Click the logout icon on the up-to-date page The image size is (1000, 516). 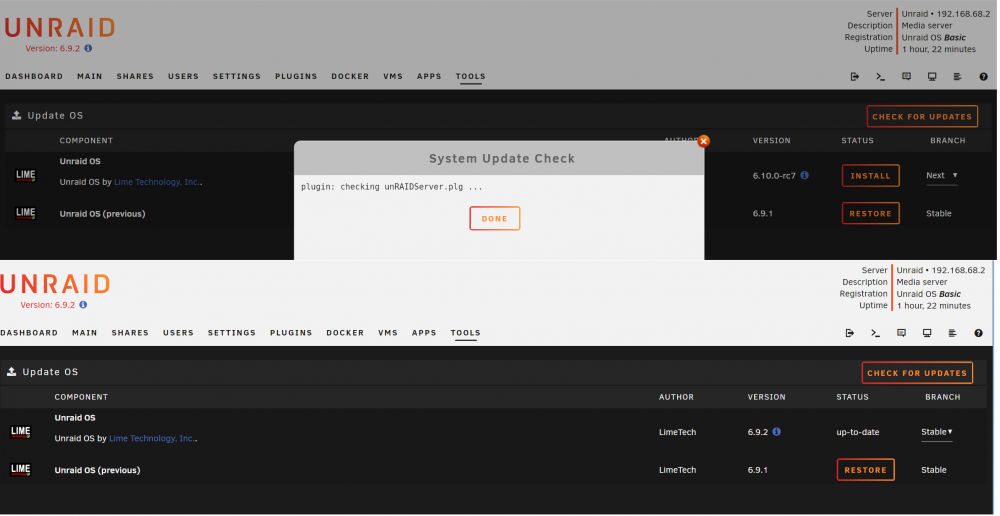[x=849, y=333]
